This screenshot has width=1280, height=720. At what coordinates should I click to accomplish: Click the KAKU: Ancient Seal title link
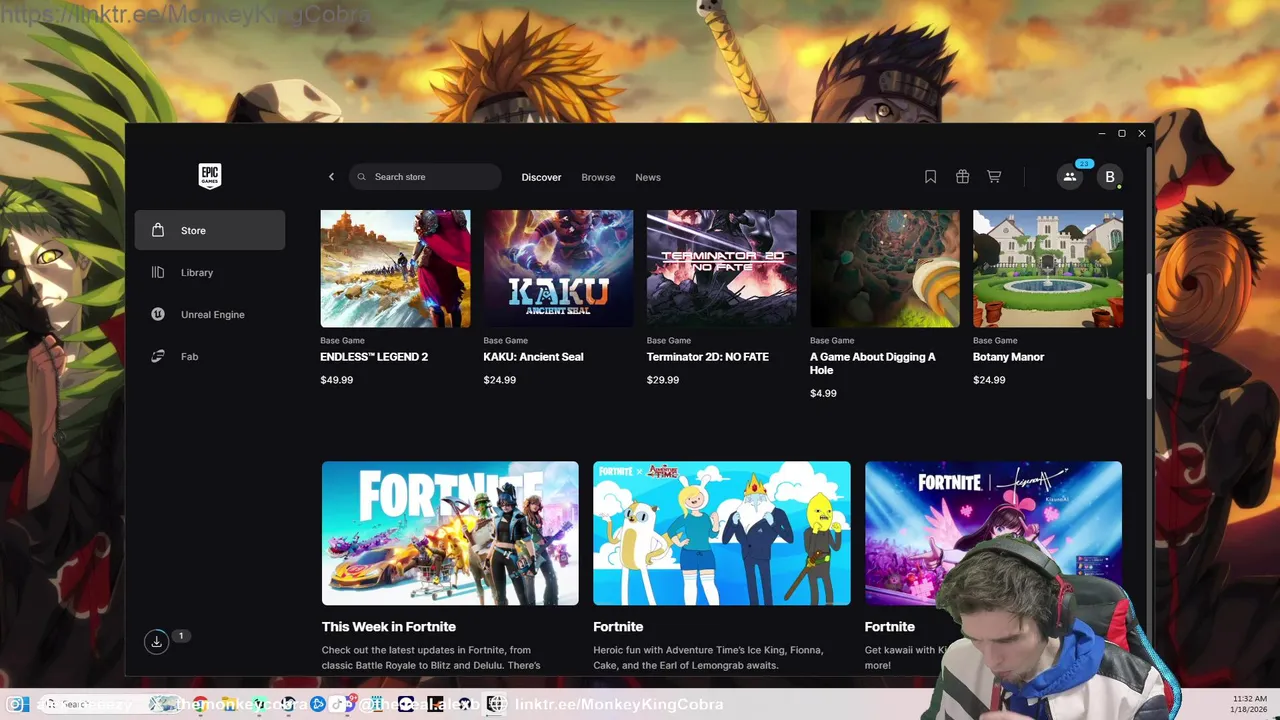coord(533,357)
